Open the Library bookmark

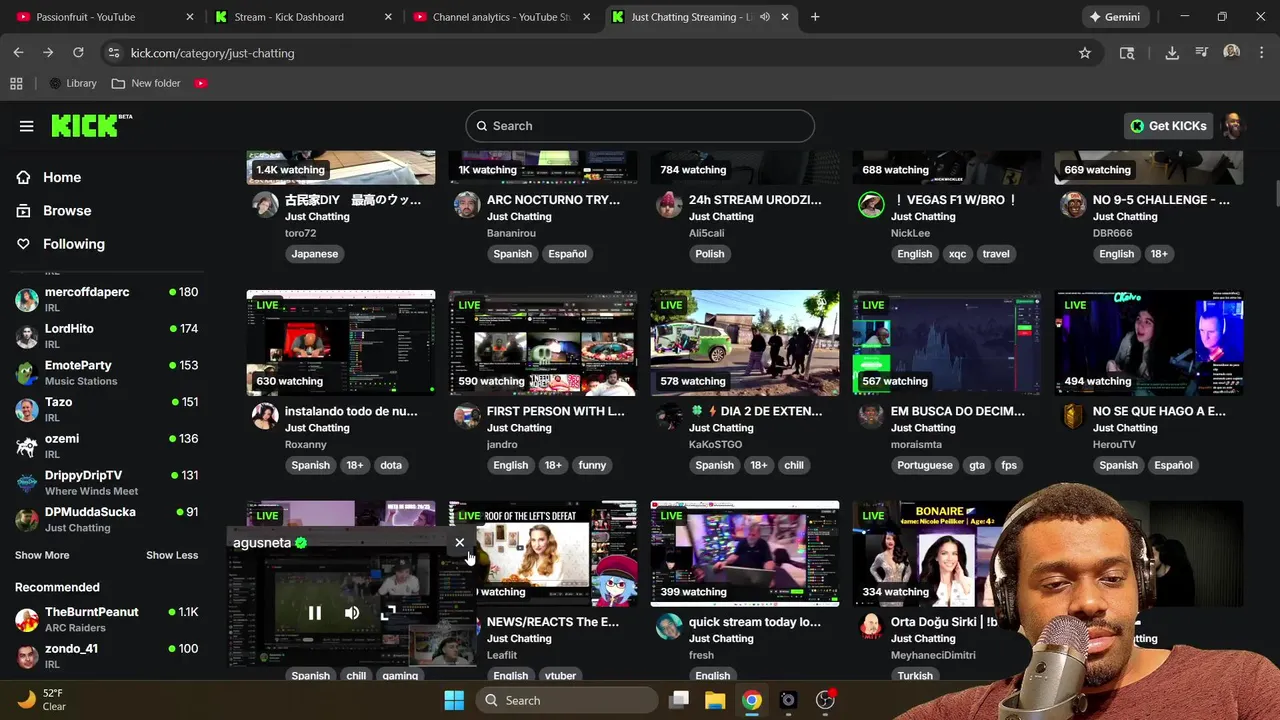point(73,84)
